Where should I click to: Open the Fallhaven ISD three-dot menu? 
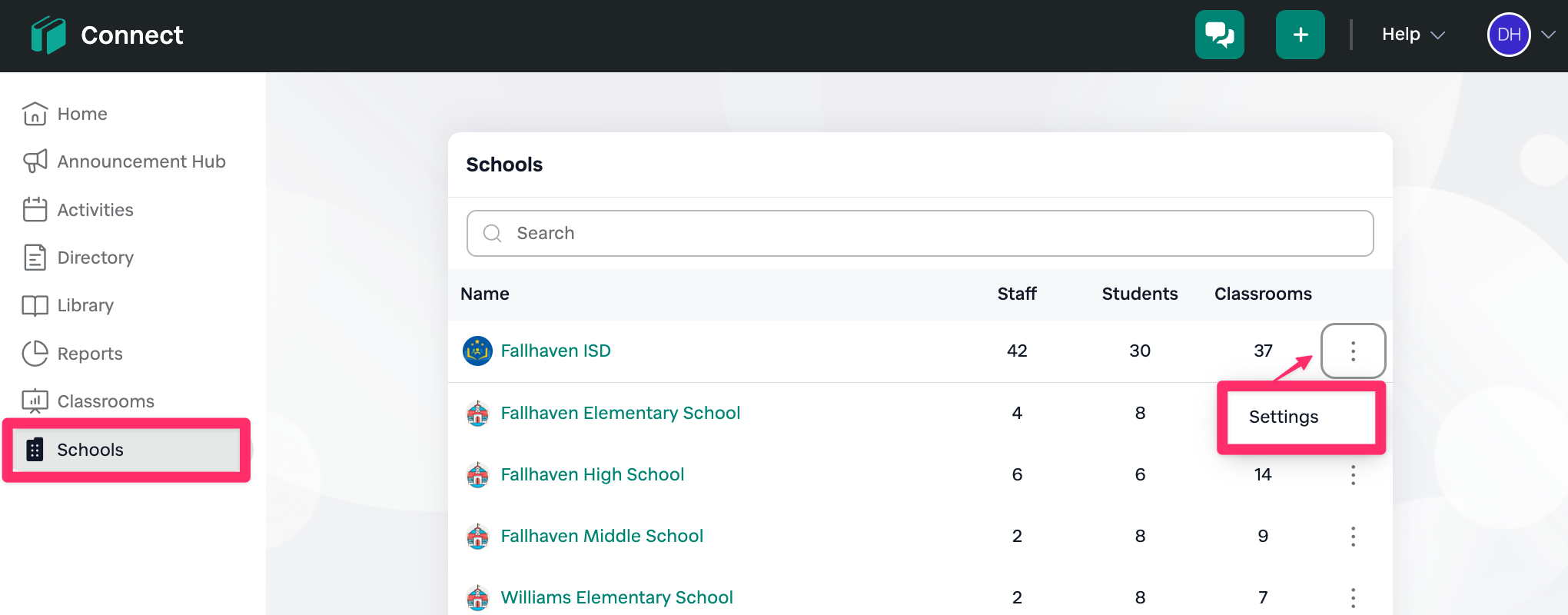coord(1353,351)
